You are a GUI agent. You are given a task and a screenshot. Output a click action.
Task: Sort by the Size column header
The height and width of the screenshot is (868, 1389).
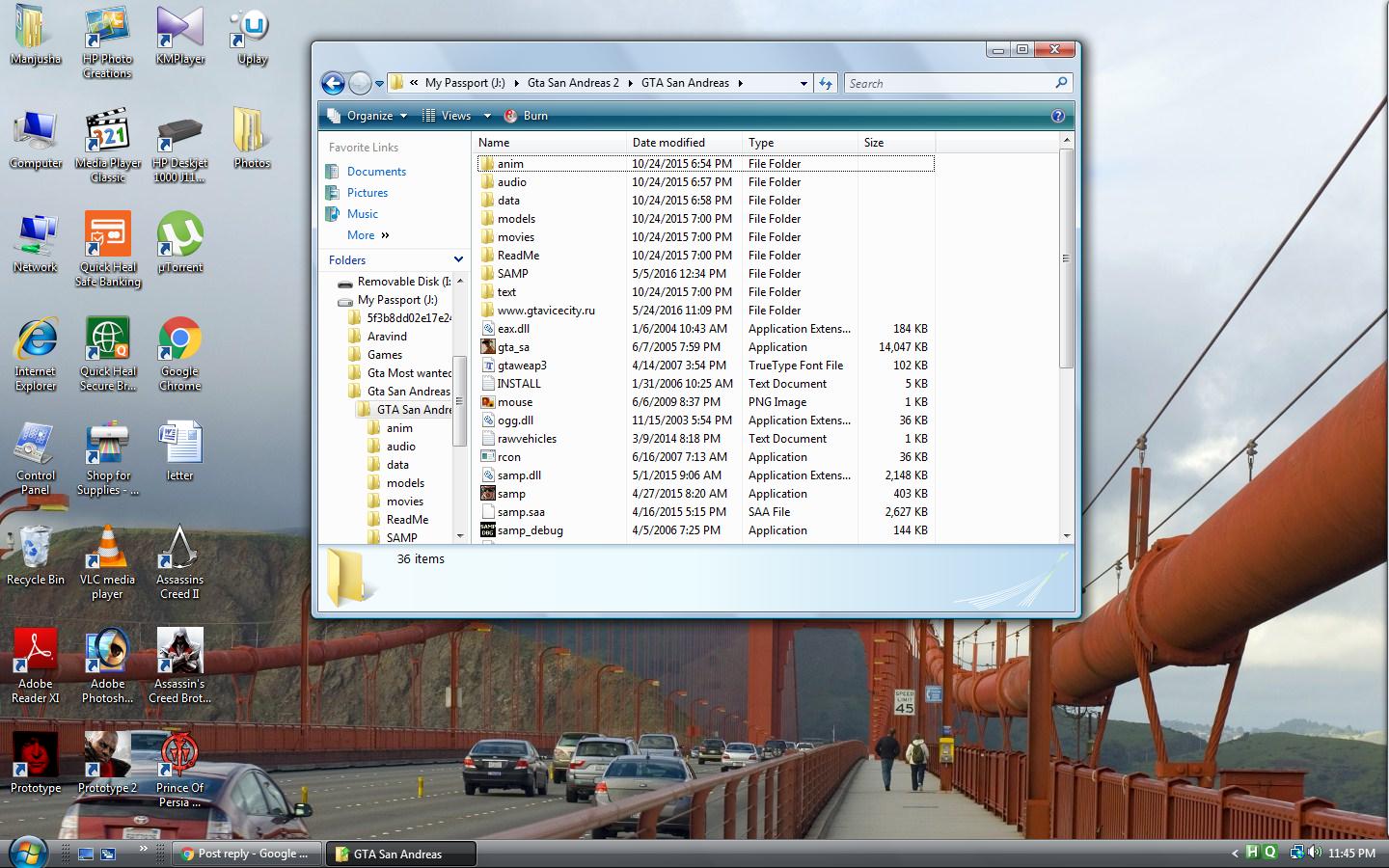click(896, 143)
